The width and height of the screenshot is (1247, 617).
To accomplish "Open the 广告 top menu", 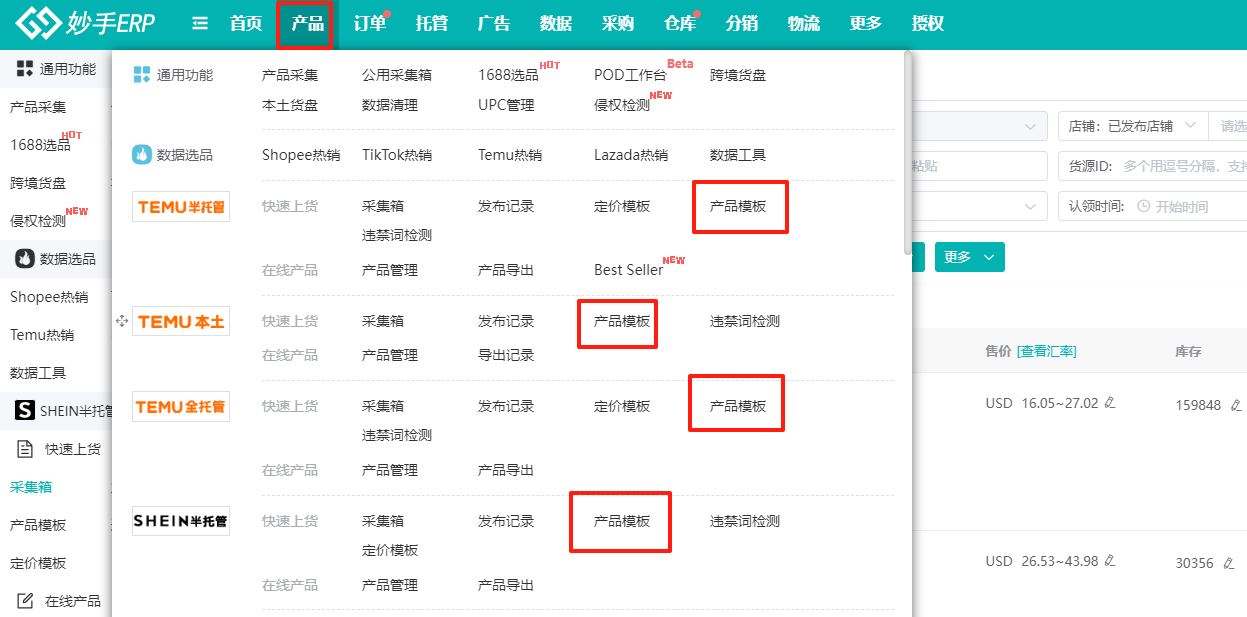I will coord(494,23).
